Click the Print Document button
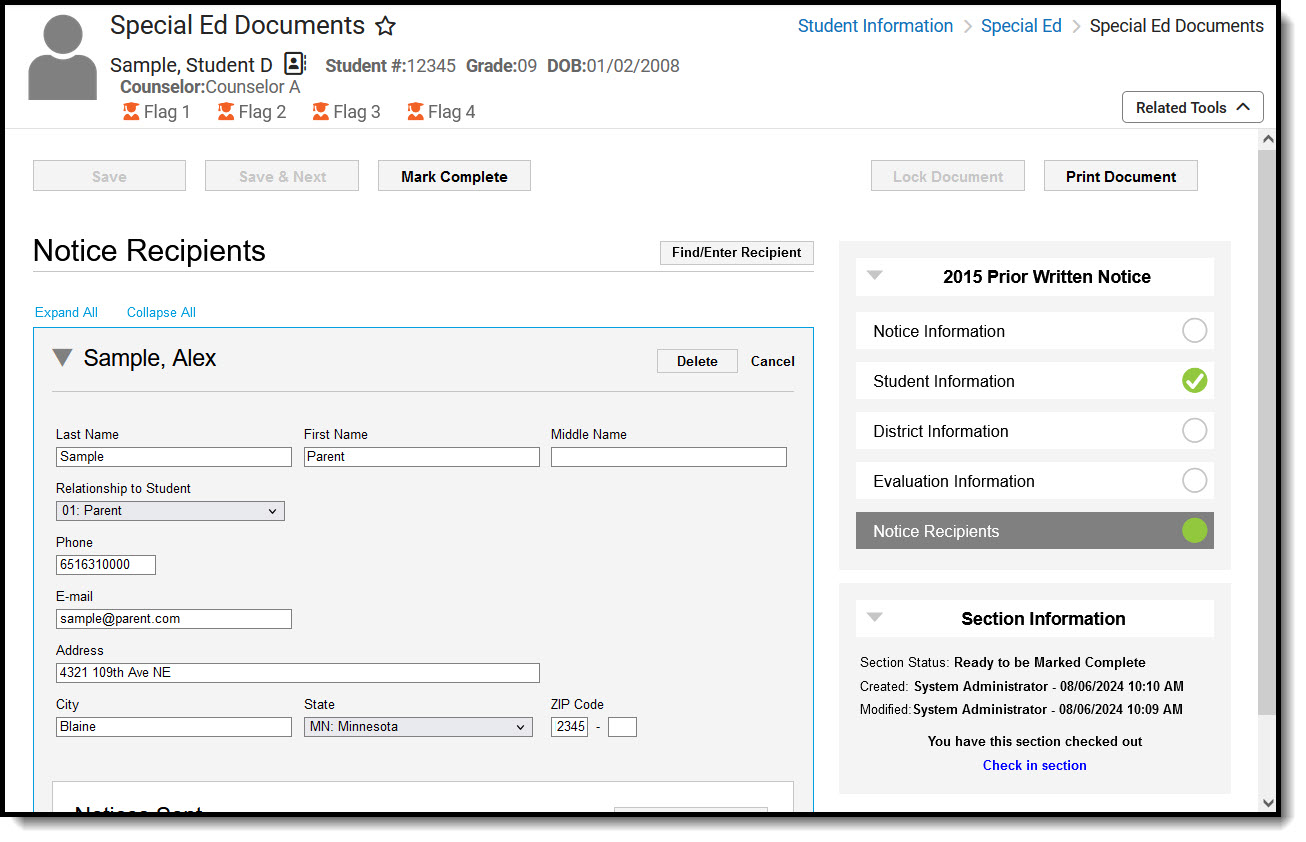1306x842 pixels. pyautogui.click(x=1121, y=176)
